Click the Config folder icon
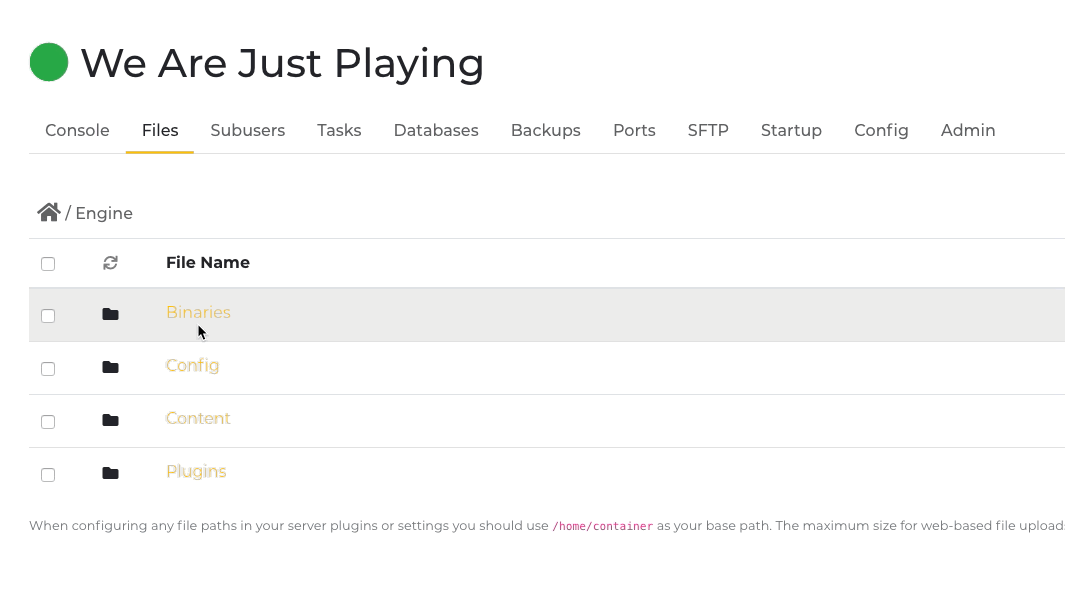 (110, 367)
